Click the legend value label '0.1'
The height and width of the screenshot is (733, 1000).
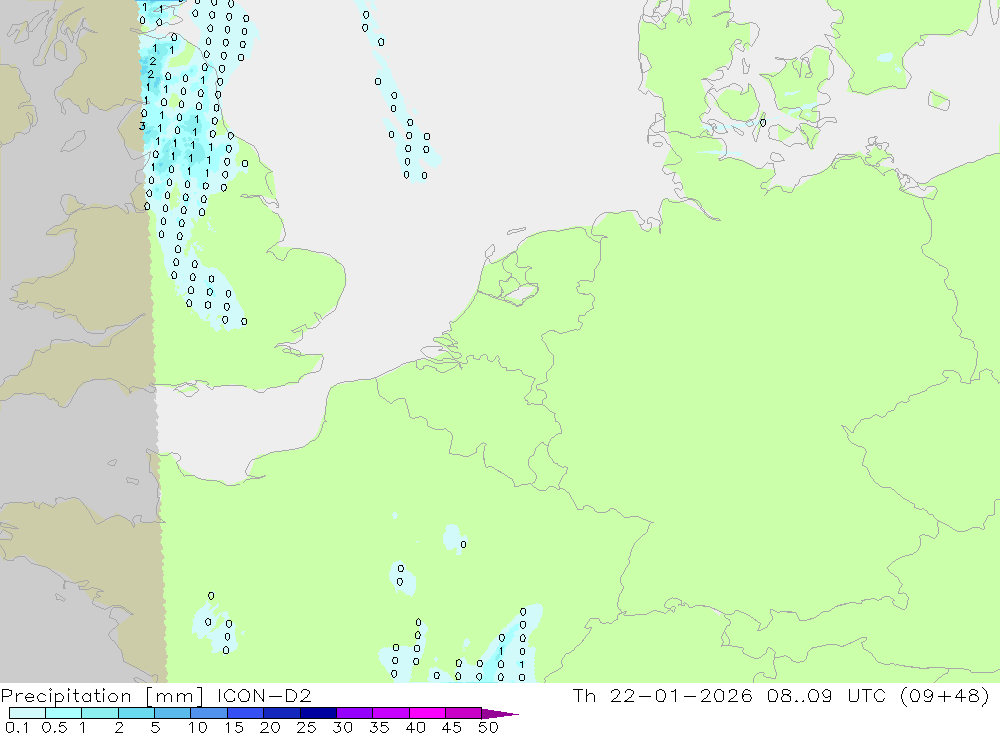point(17,727)
